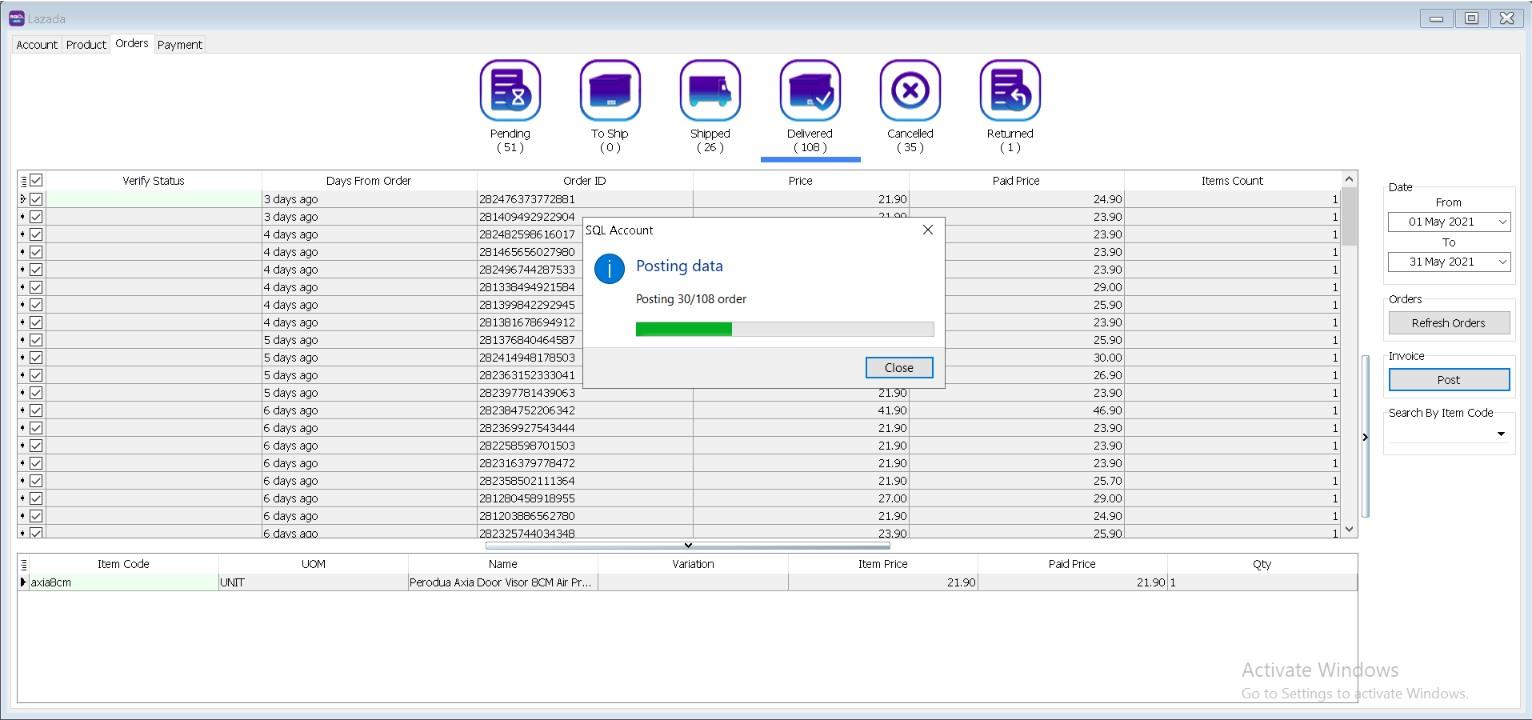This screenshot has width=1532, height=720.
Task: Open the To date dropdown
Action: coord(1502,262)
